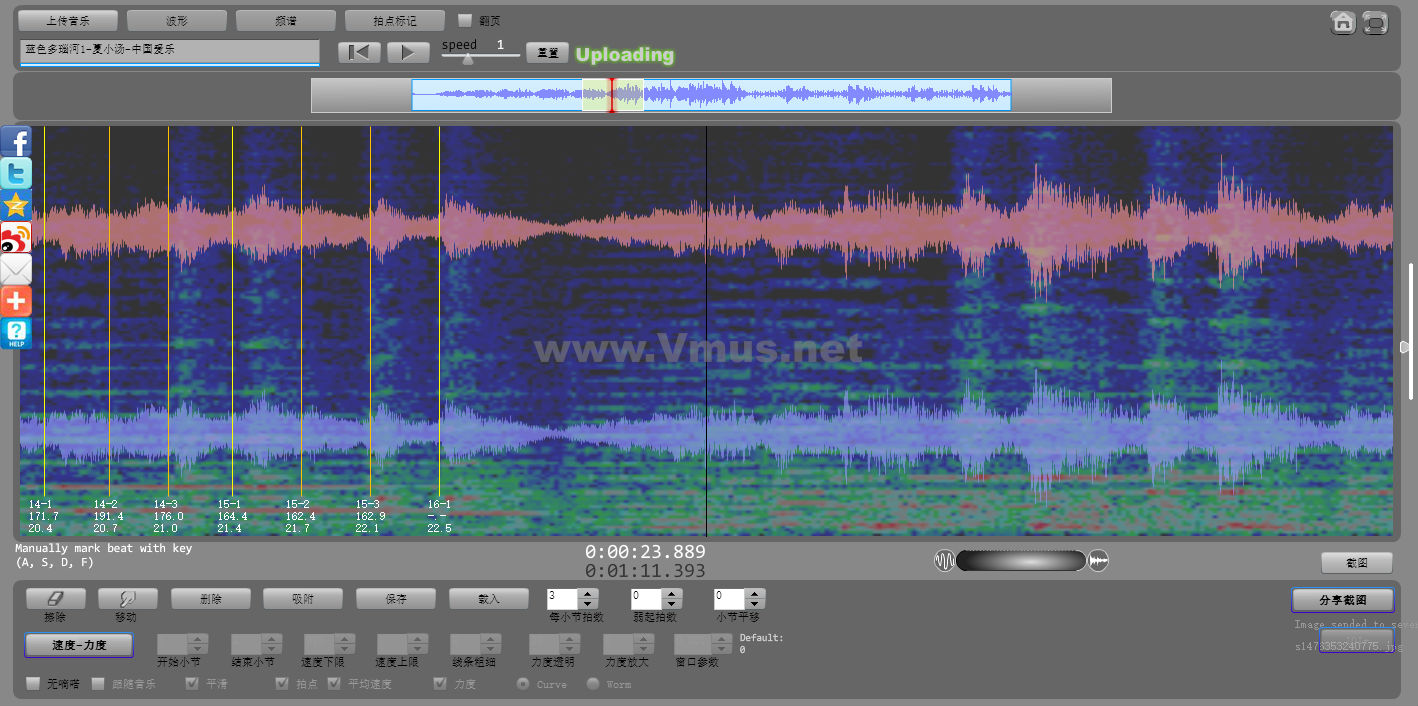Click the 力度放大 spinner

click(x=628, y=644)
